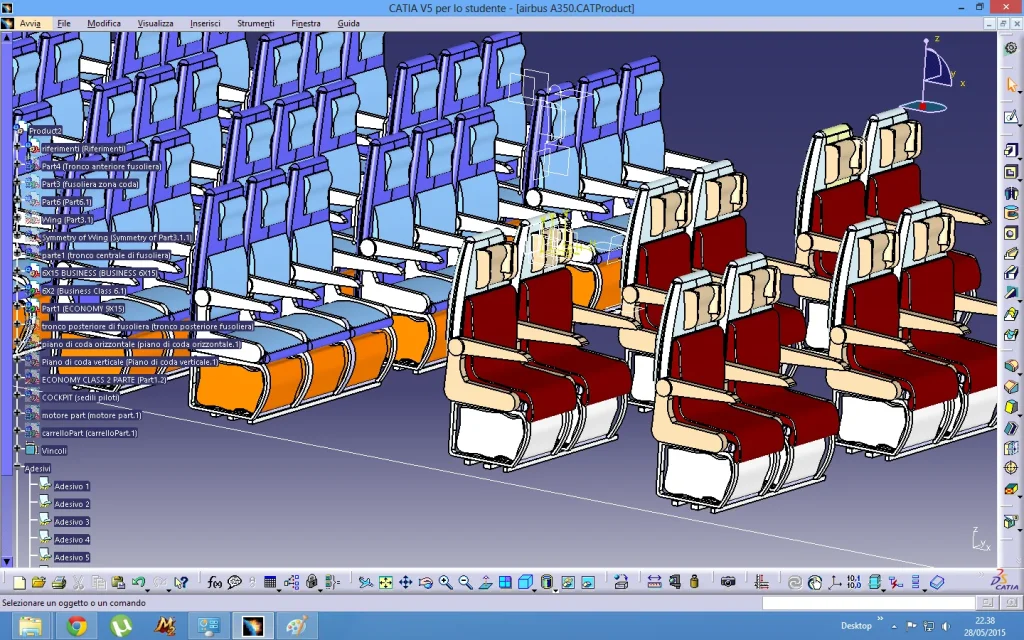Expand the Wing (Part3.1) node

(17, 219)
